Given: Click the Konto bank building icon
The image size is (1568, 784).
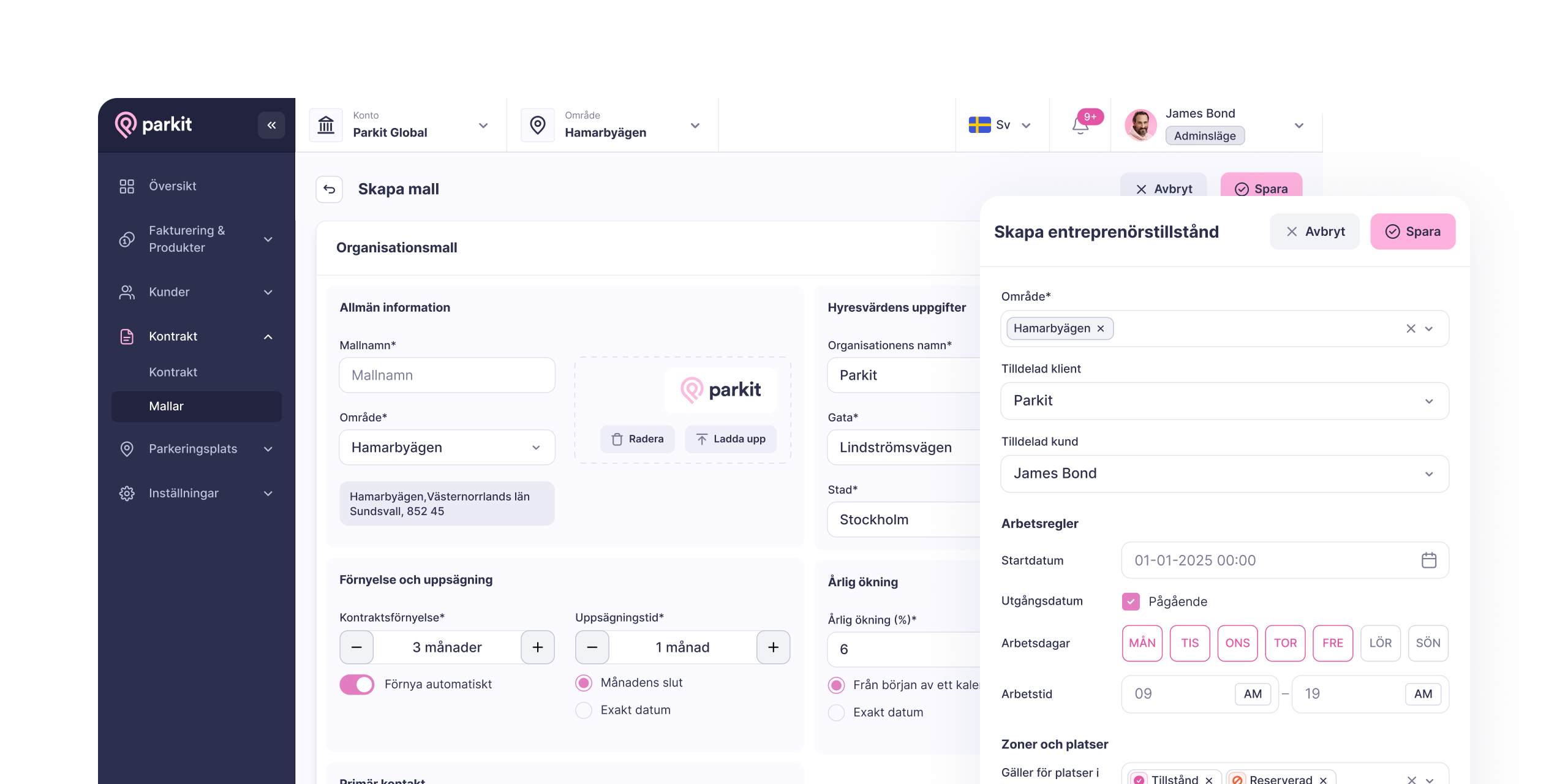Looking at the screenshot, I should click(326, 125).
